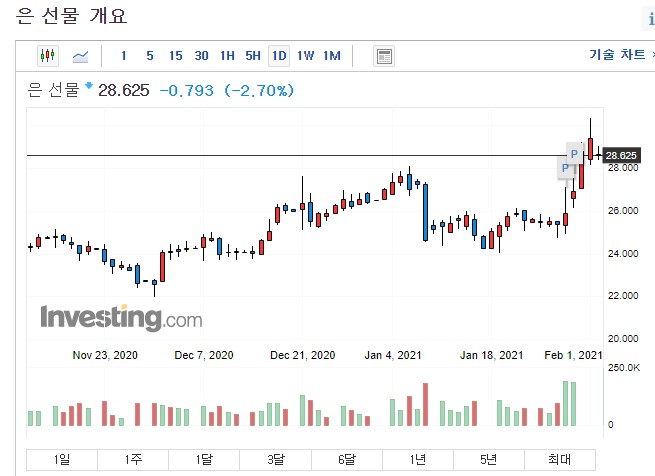Click the 26.000 price axis label
The height and width of the screenshot is (476, 655).
(623, 211)
